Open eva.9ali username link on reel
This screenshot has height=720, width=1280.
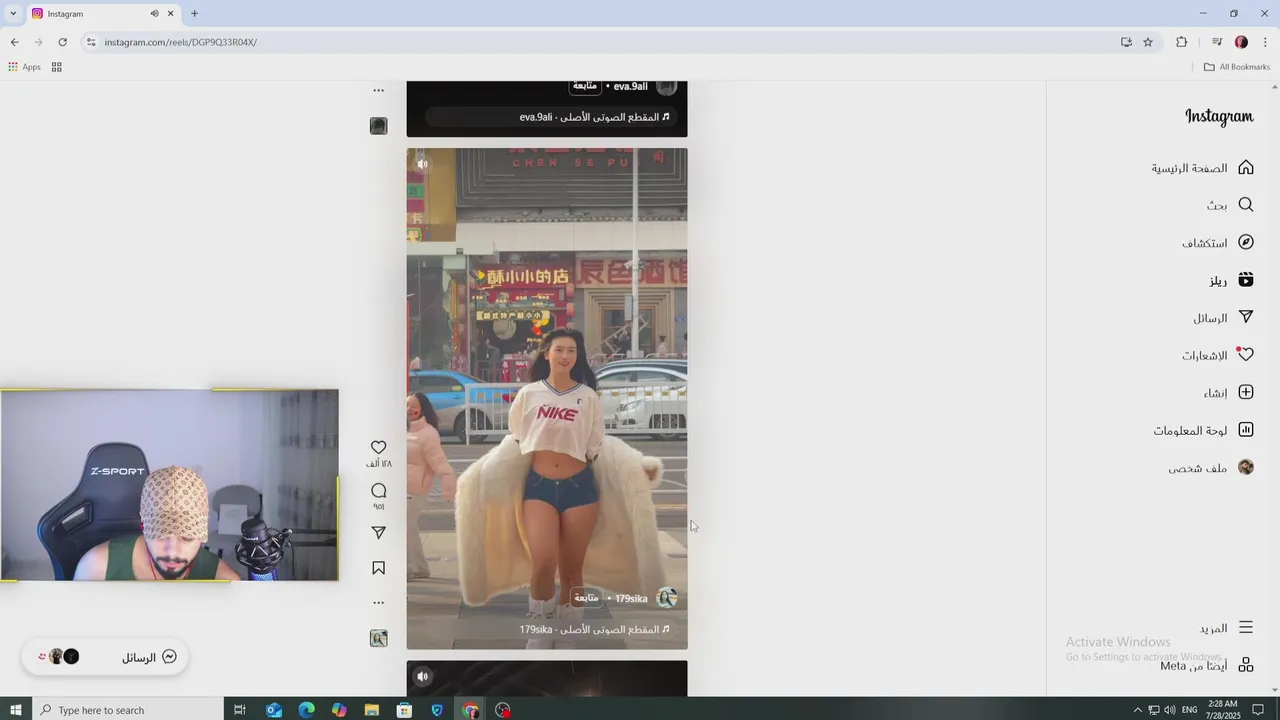pos(631,87)
